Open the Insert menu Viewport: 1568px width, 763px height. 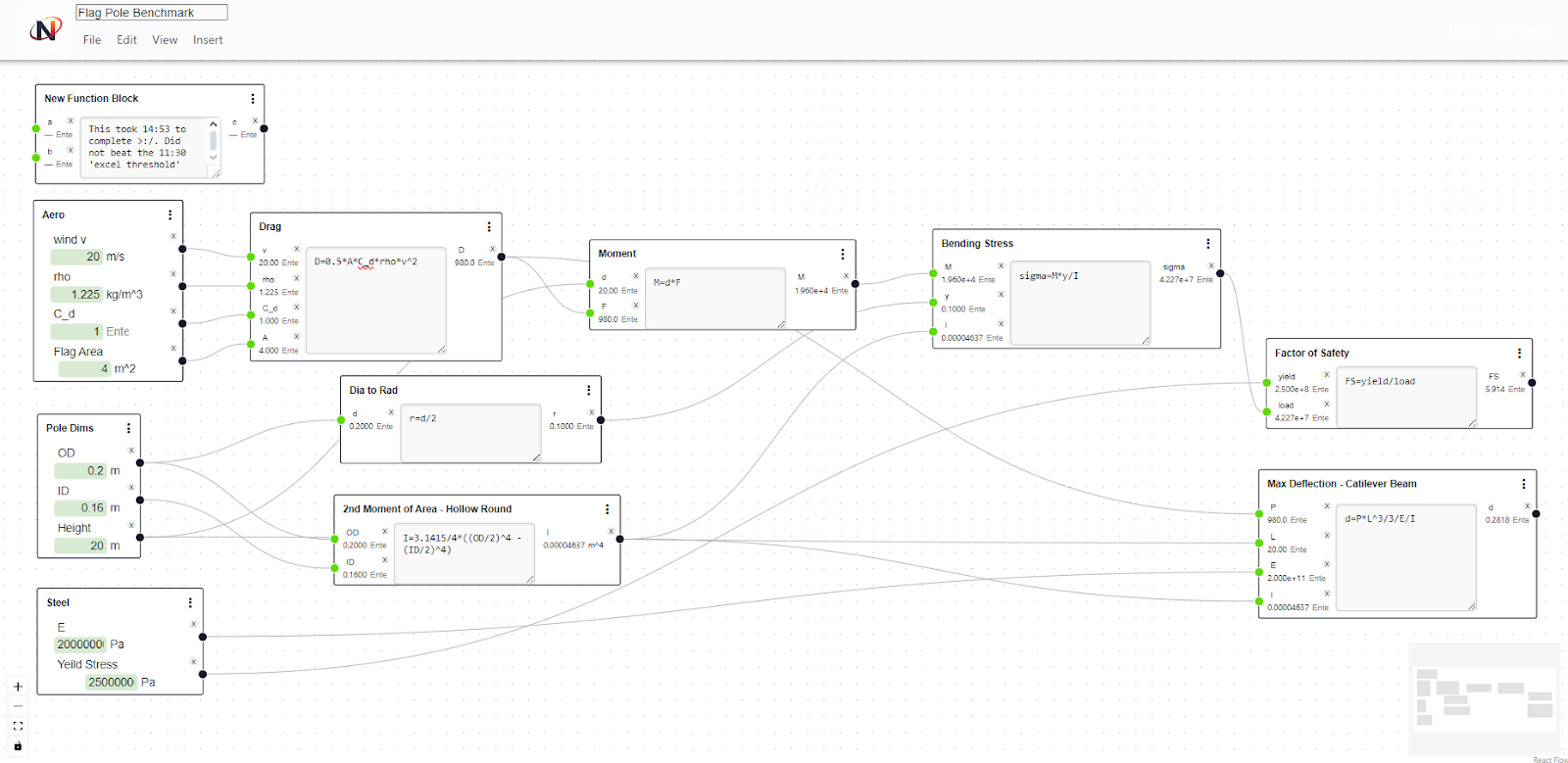208,40
